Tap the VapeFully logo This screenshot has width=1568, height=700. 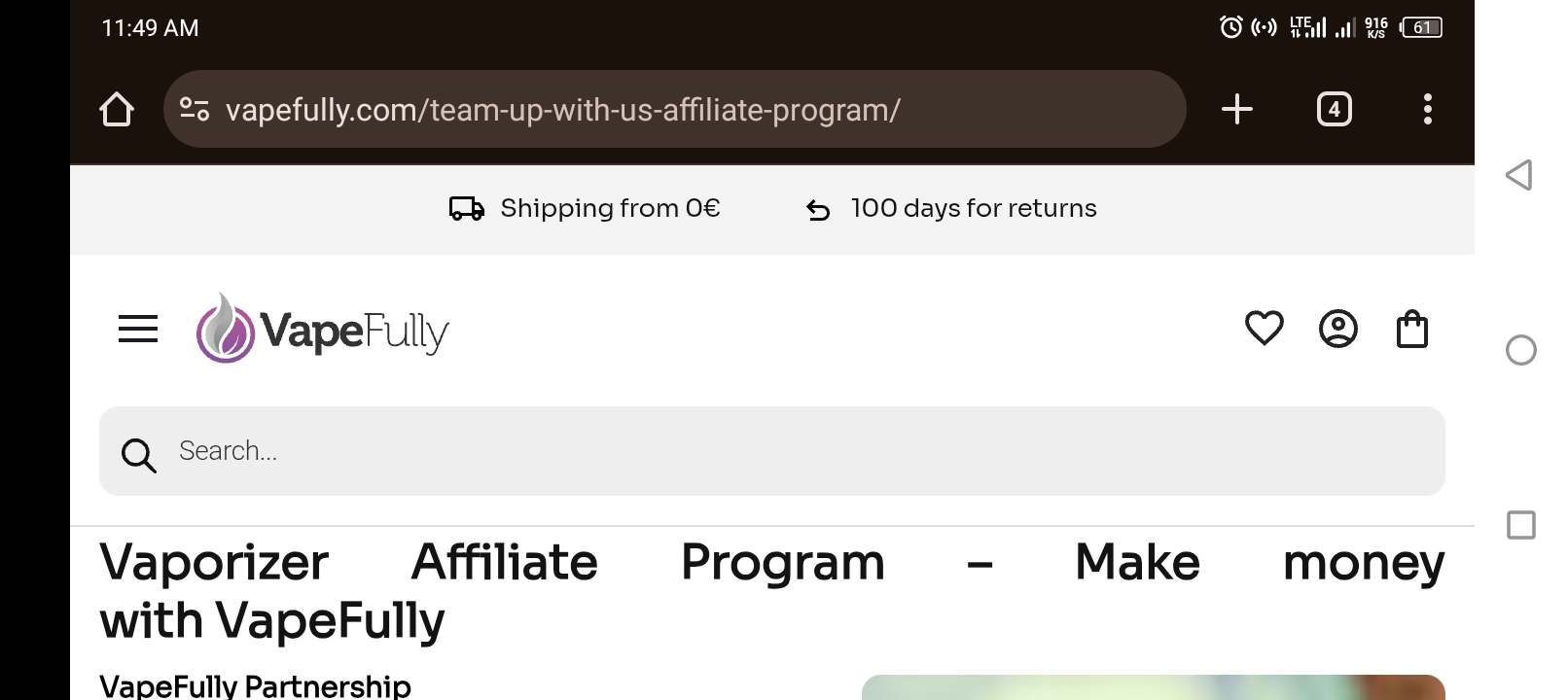322,329
